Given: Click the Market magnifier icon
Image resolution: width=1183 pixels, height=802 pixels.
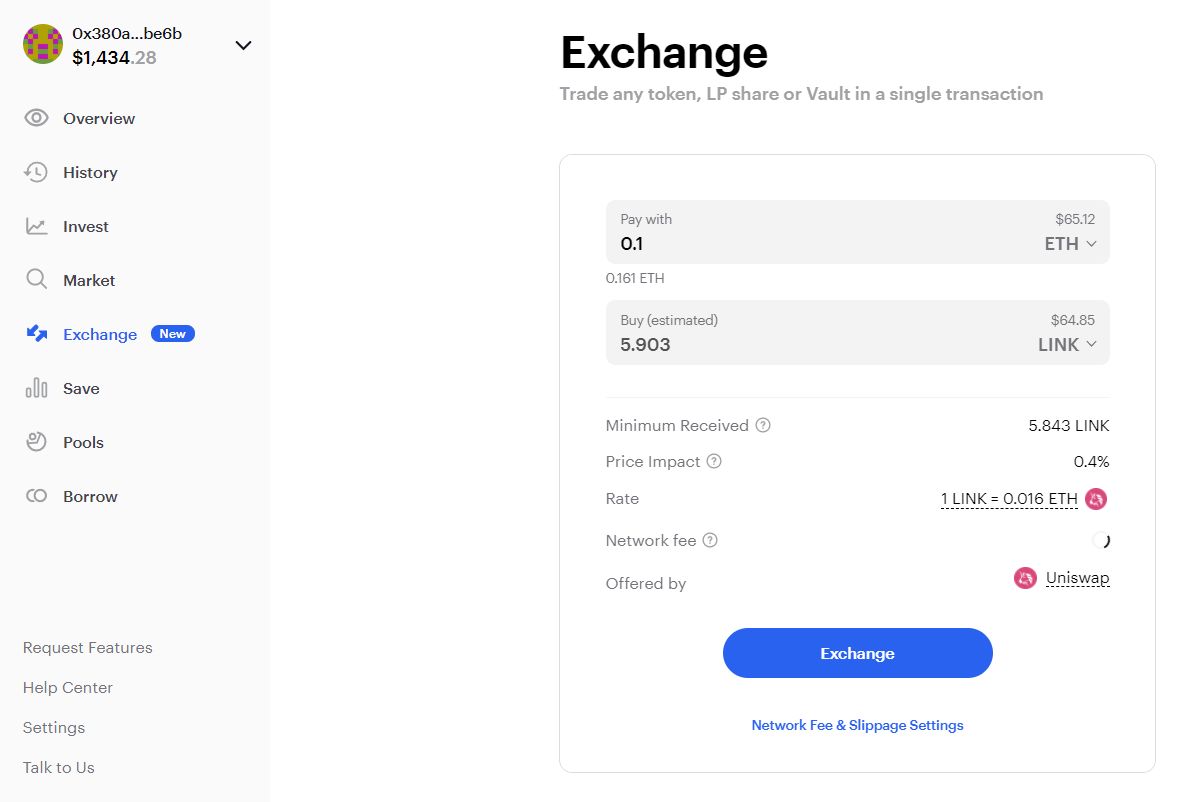Looking at the screenshot, I should pos(37,280).
